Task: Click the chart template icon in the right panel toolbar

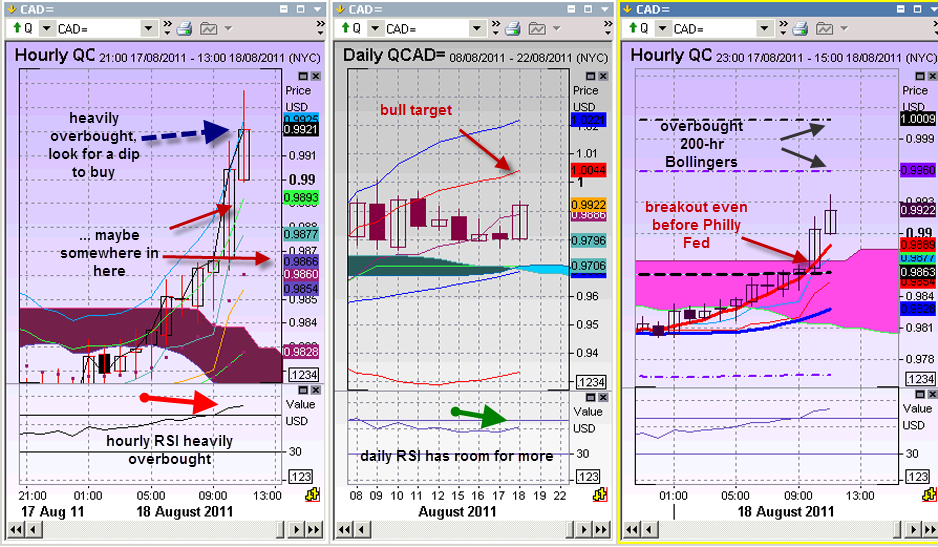Action: tap(822, 29)
